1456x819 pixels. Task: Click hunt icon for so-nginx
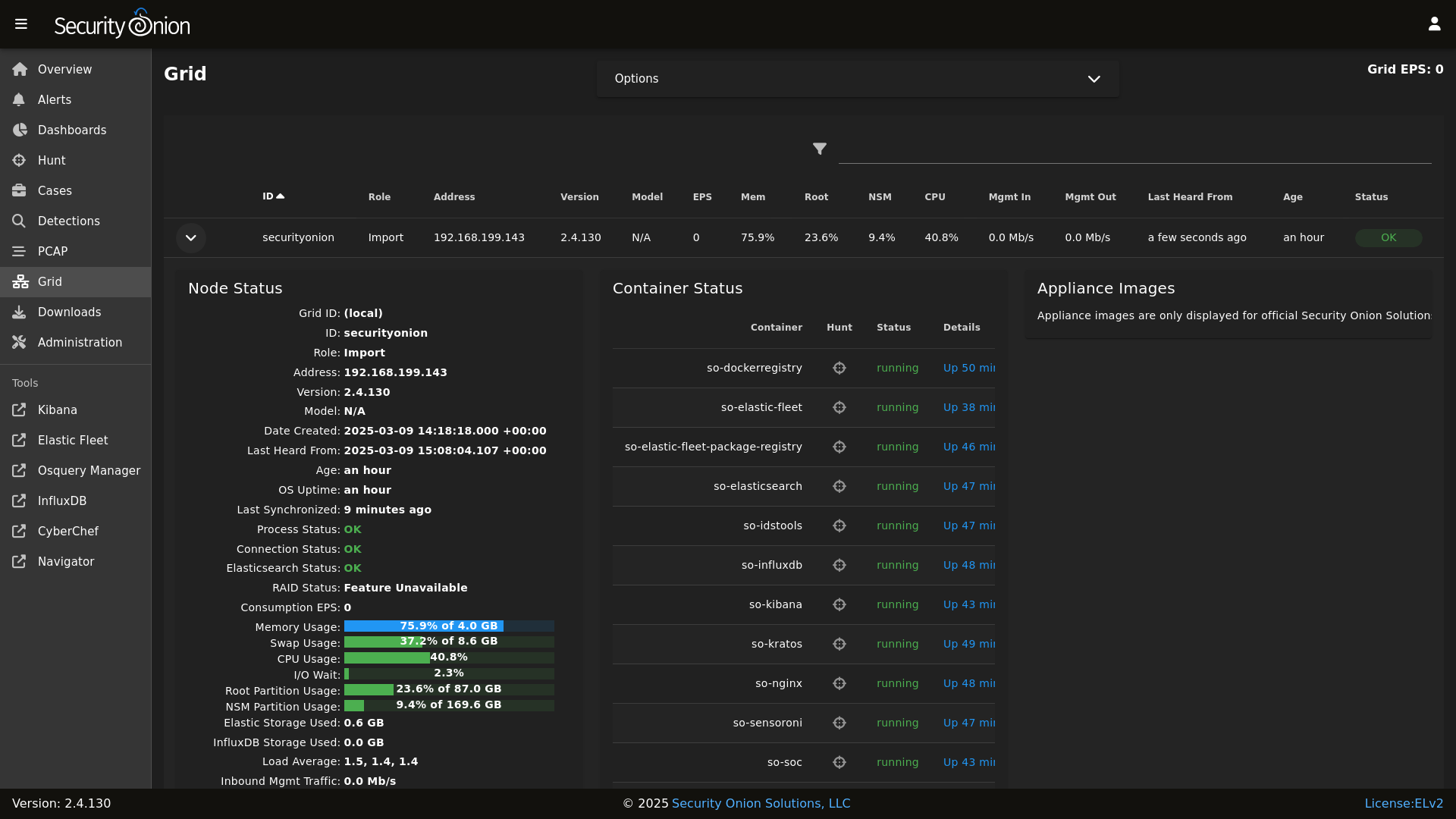(839, 683)
